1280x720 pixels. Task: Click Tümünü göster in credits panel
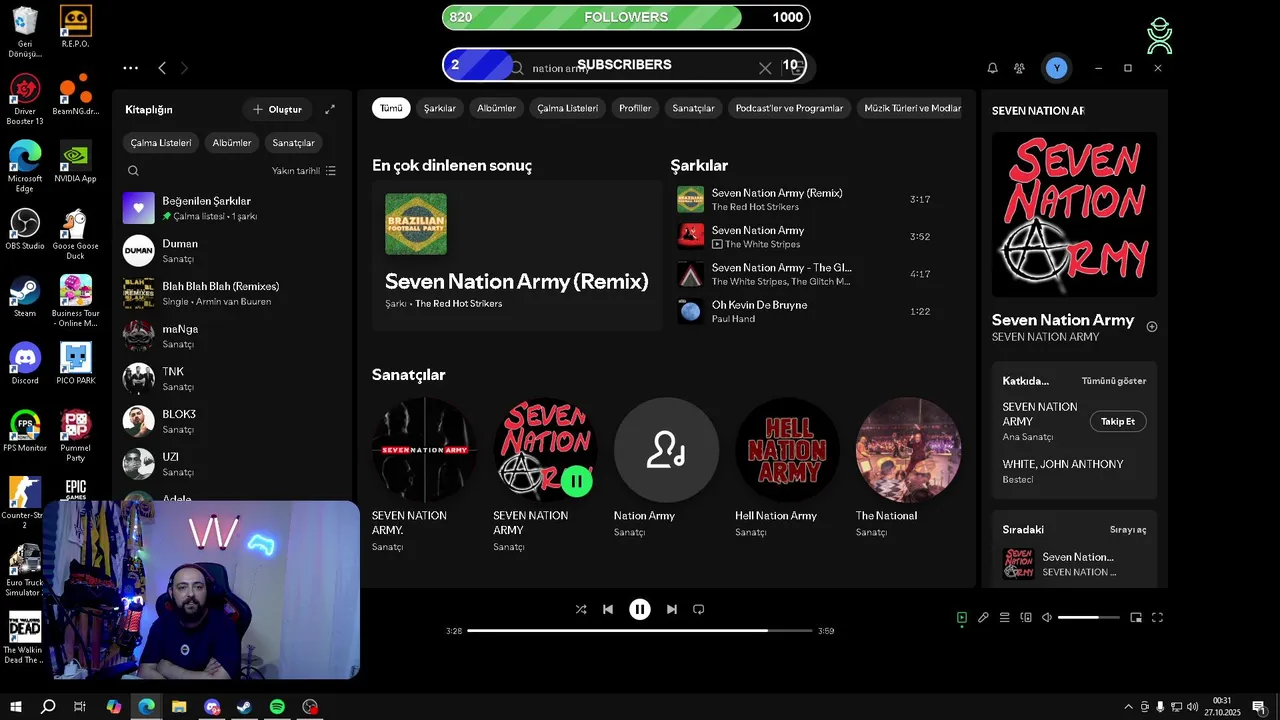coord(1114,381)
